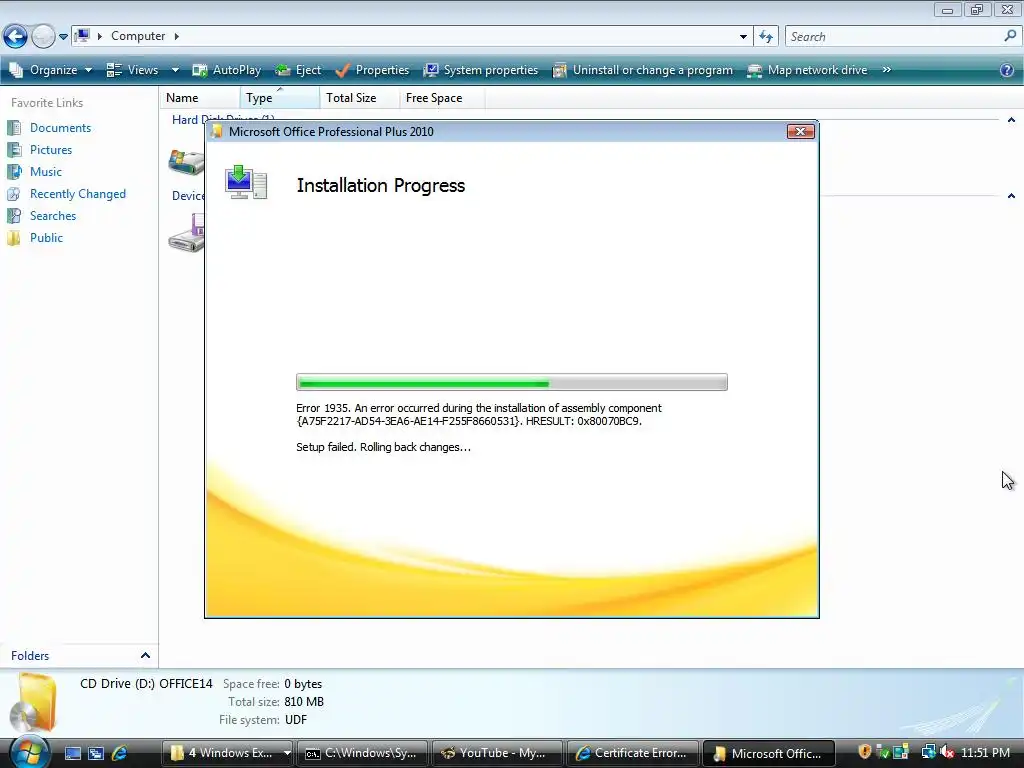Open the recent pages dropdown arrow
Image resolution: width=1024 pixels, height=768 pixels.
pos(63,37)
